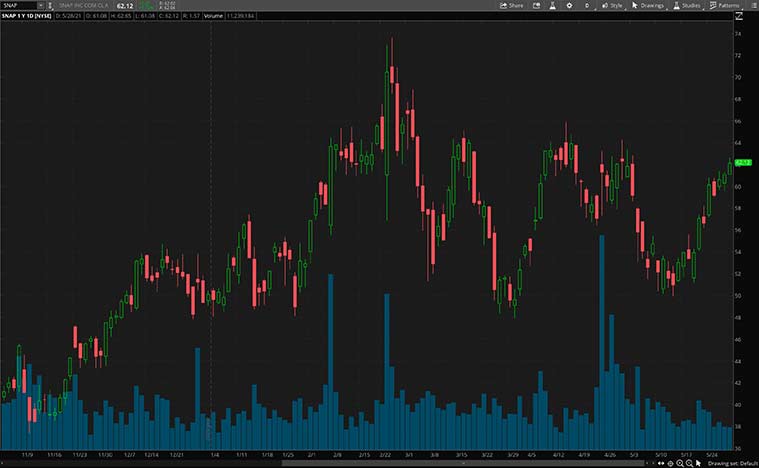The width and height of the screenshot is (759, 468).
Task: Click the crosshair pan icon at bottom
Action: 670,464
